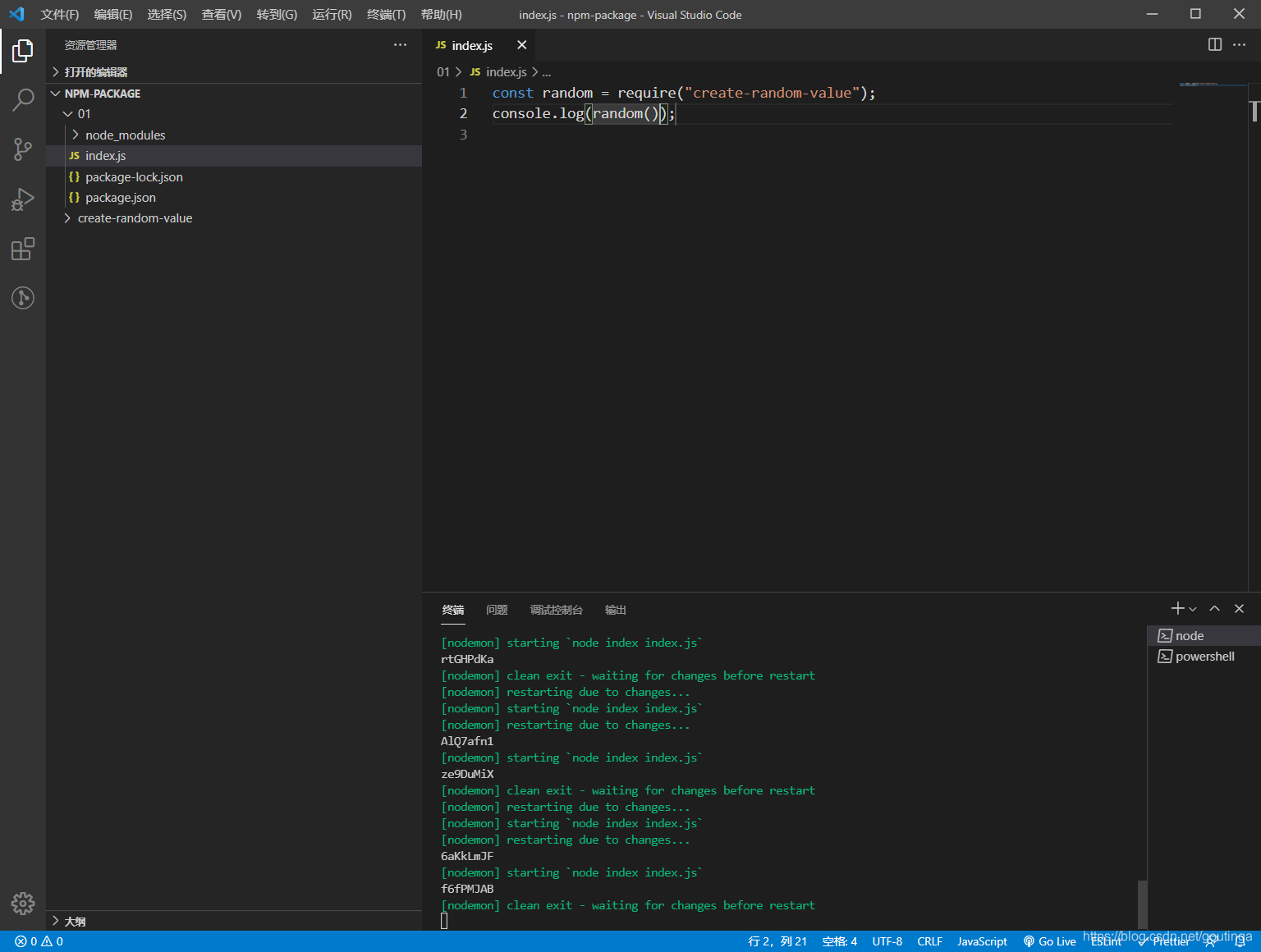Close the index.js editor tab
Image resolution: width=1261 pixels, height=952 pixels.
521,45
